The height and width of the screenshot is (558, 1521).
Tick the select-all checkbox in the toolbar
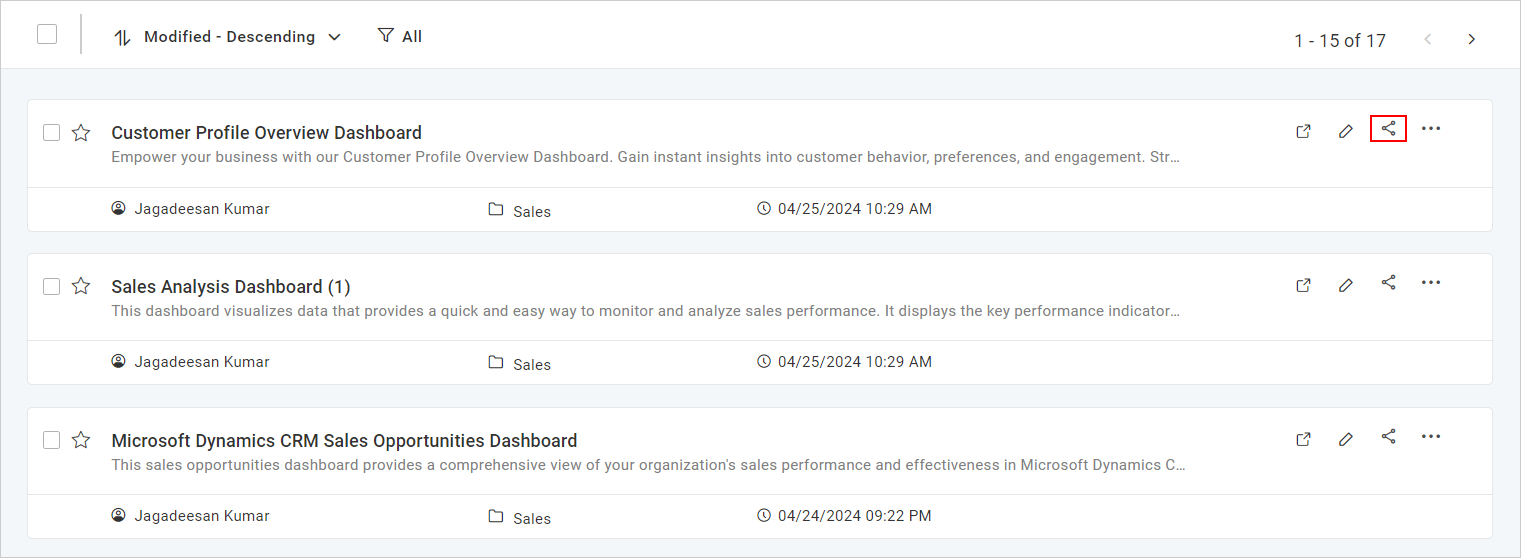coord(47,35)
